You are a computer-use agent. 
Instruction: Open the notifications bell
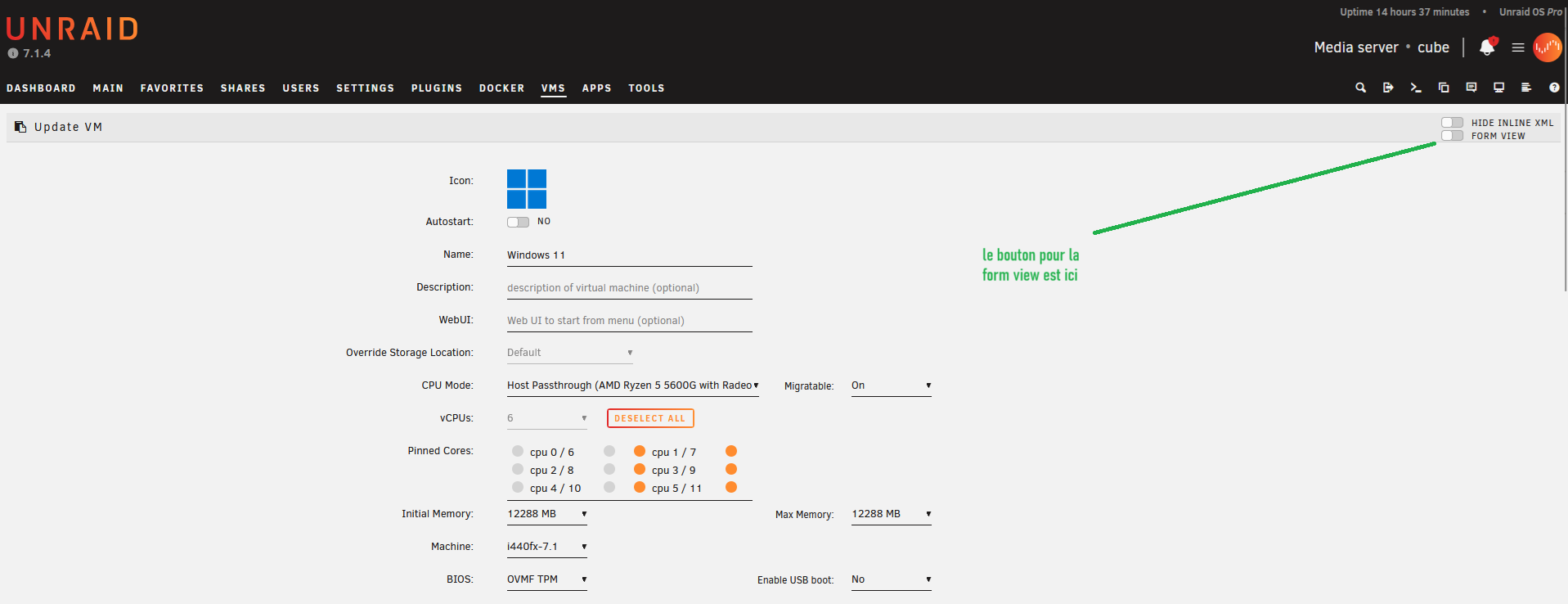coord(1487,47)
